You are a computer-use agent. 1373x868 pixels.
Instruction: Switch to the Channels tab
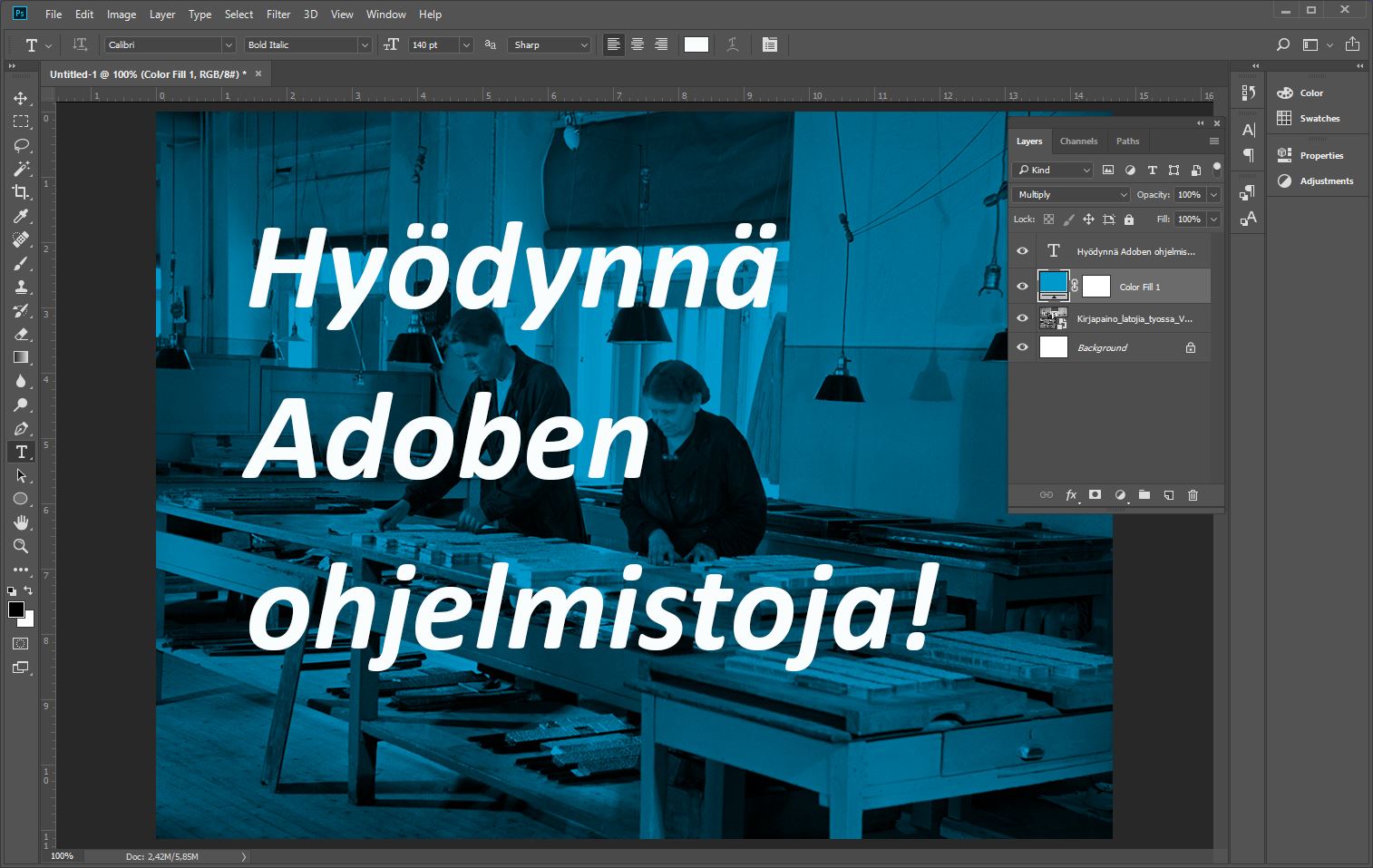click(1078, 141)
